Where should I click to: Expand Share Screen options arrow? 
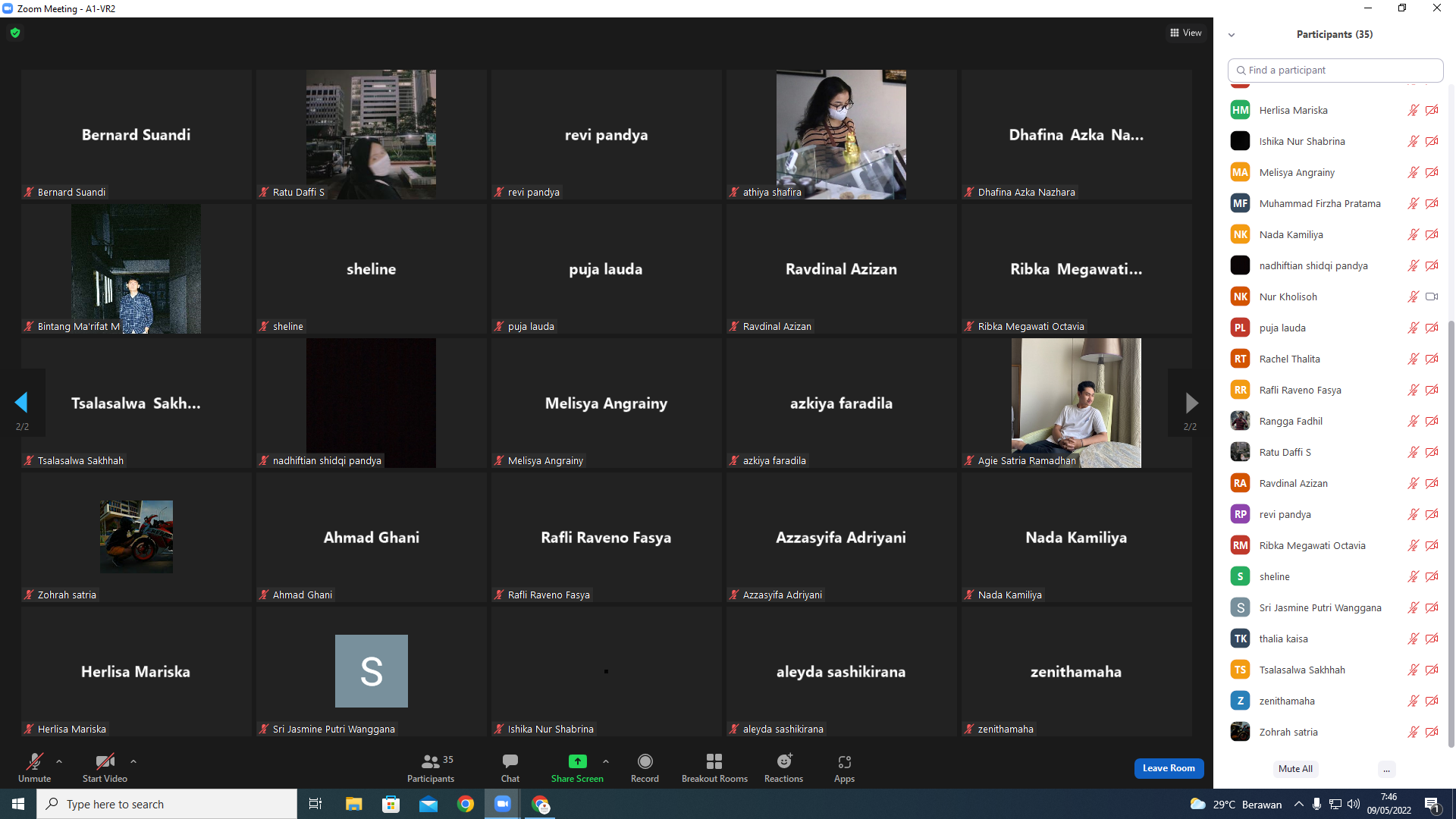(x=606, y=761)
